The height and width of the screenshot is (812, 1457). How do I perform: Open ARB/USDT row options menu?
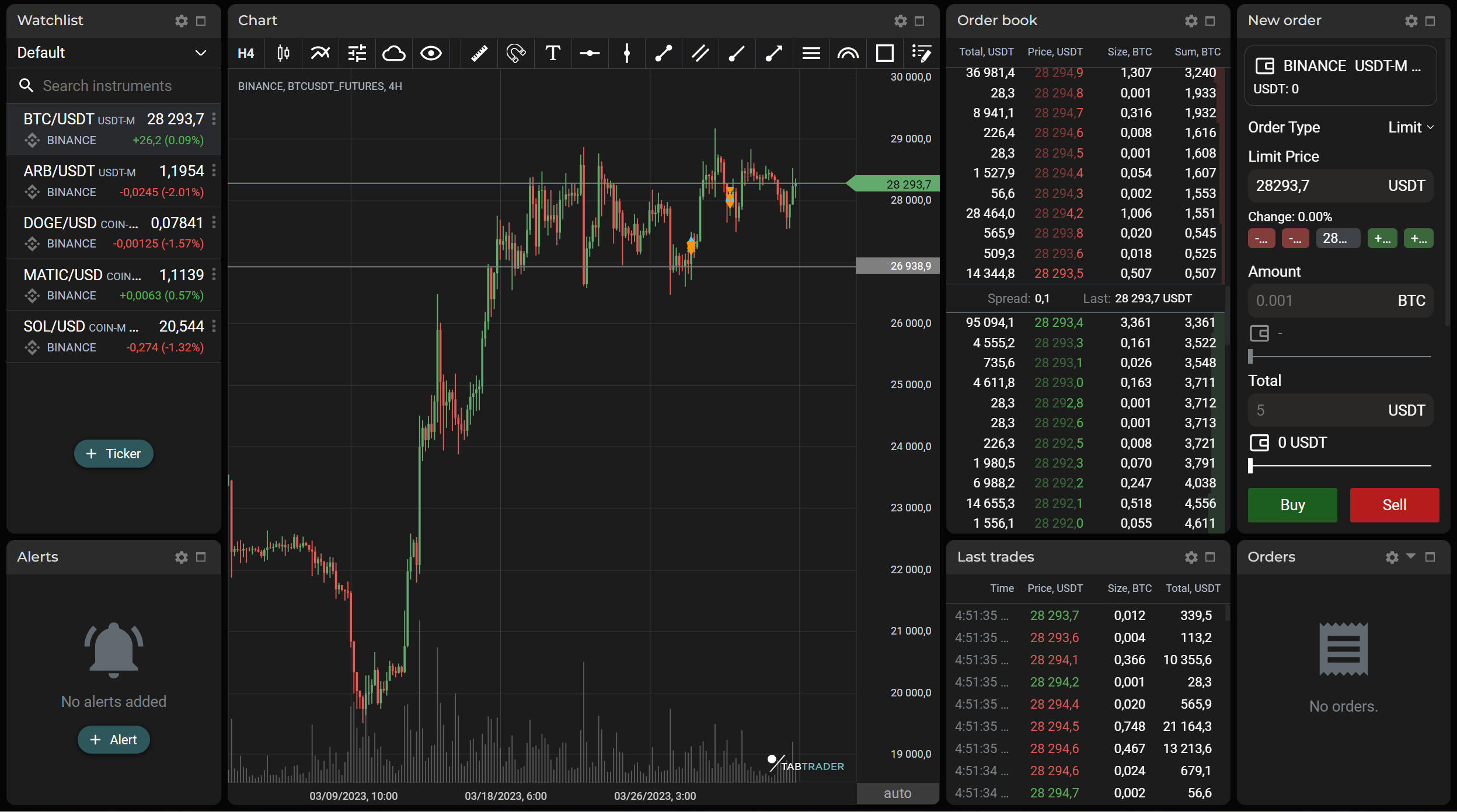pos(214,170)
